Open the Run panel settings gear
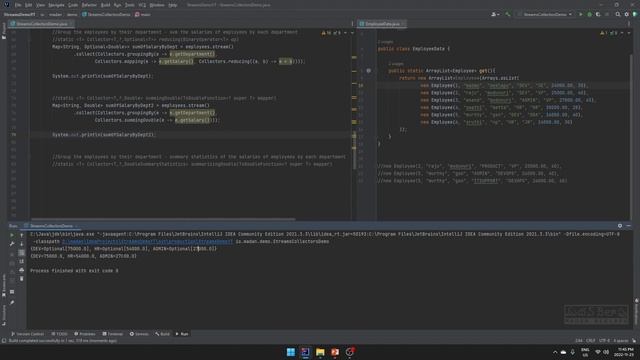Viewport: 640px width, 360px height. point(620,226)
